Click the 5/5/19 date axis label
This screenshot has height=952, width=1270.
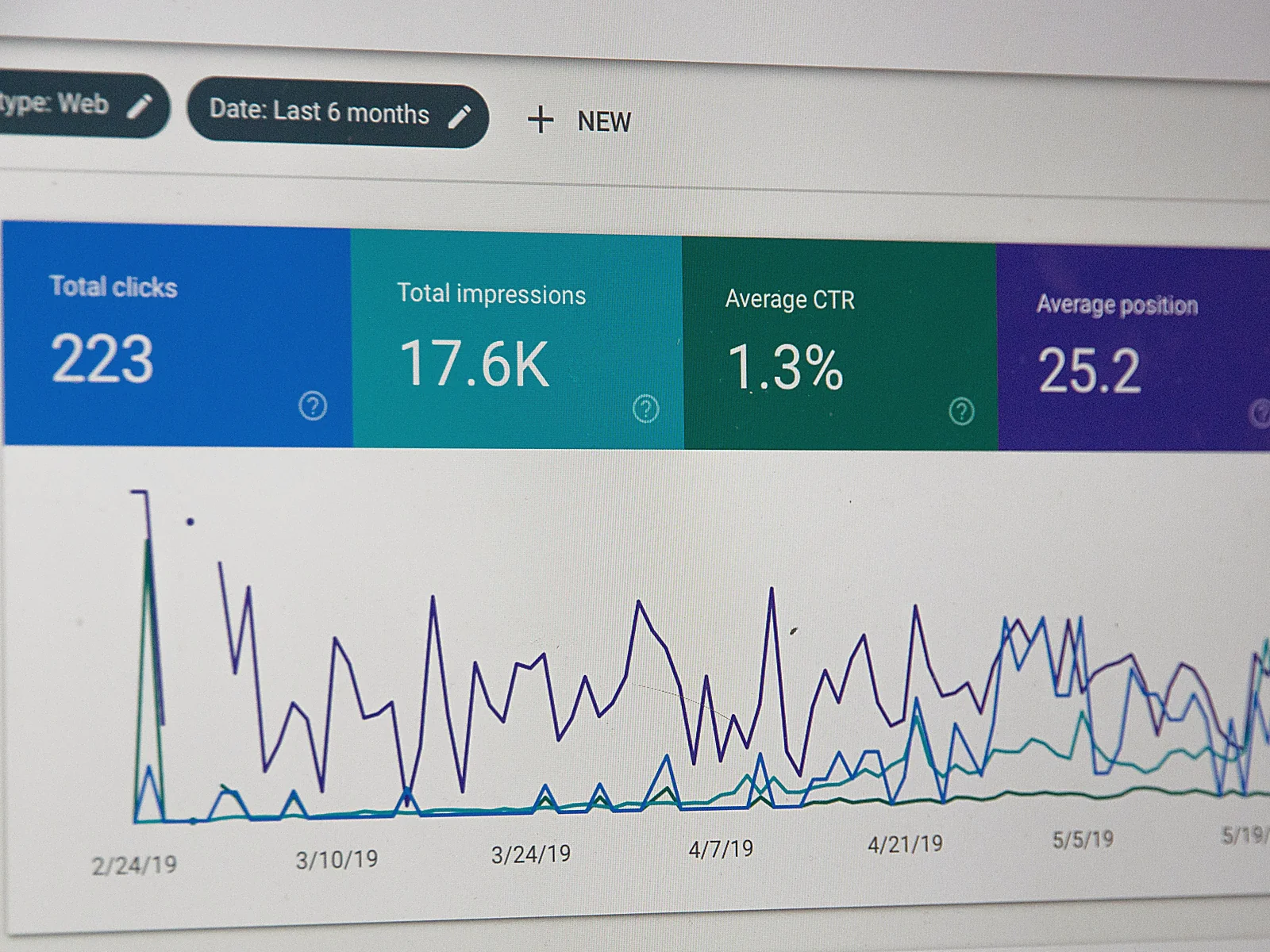tap(1083, 839)
